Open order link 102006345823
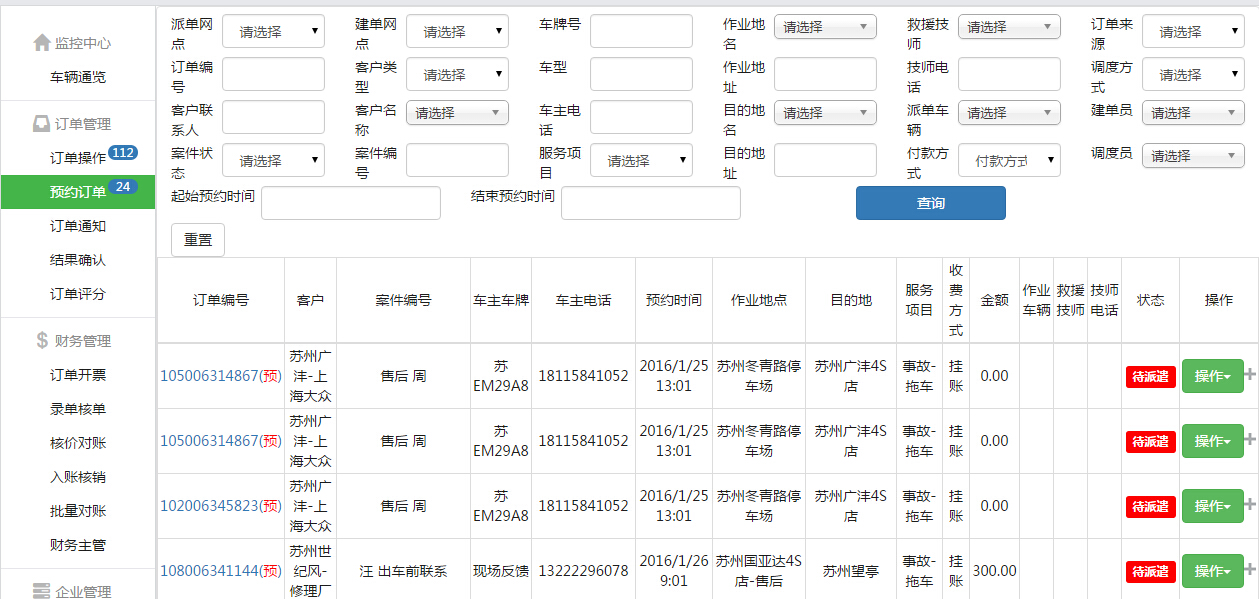Image resolution: width=1259 pixels, height=599 pixels. pyautogui.click(x=210, y=506)
